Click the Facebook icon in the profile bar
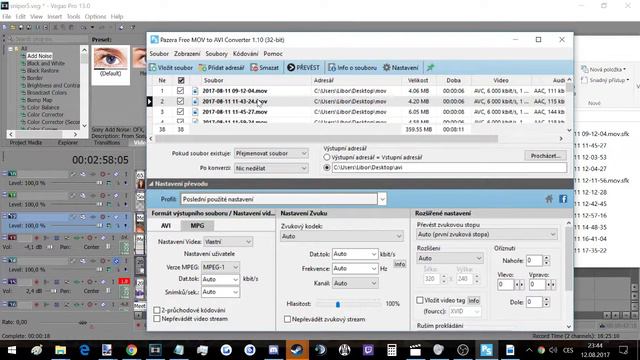The width and height of the screenshot is (640, 360). tap(563, 199)
